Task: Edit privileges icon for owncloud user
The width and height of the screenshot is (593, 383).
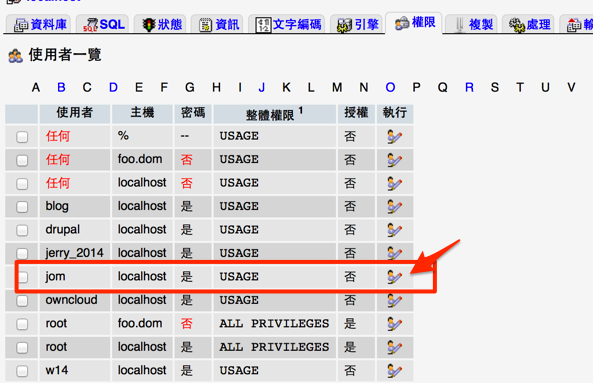Action: tap(394, 300)
